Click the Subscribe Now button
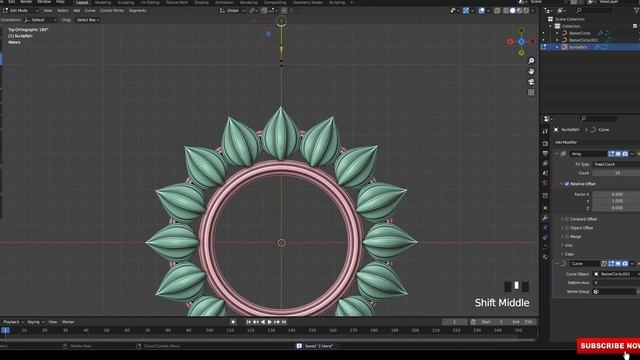The width and height of the screenshot is (640, 360). tap(609, 346)
